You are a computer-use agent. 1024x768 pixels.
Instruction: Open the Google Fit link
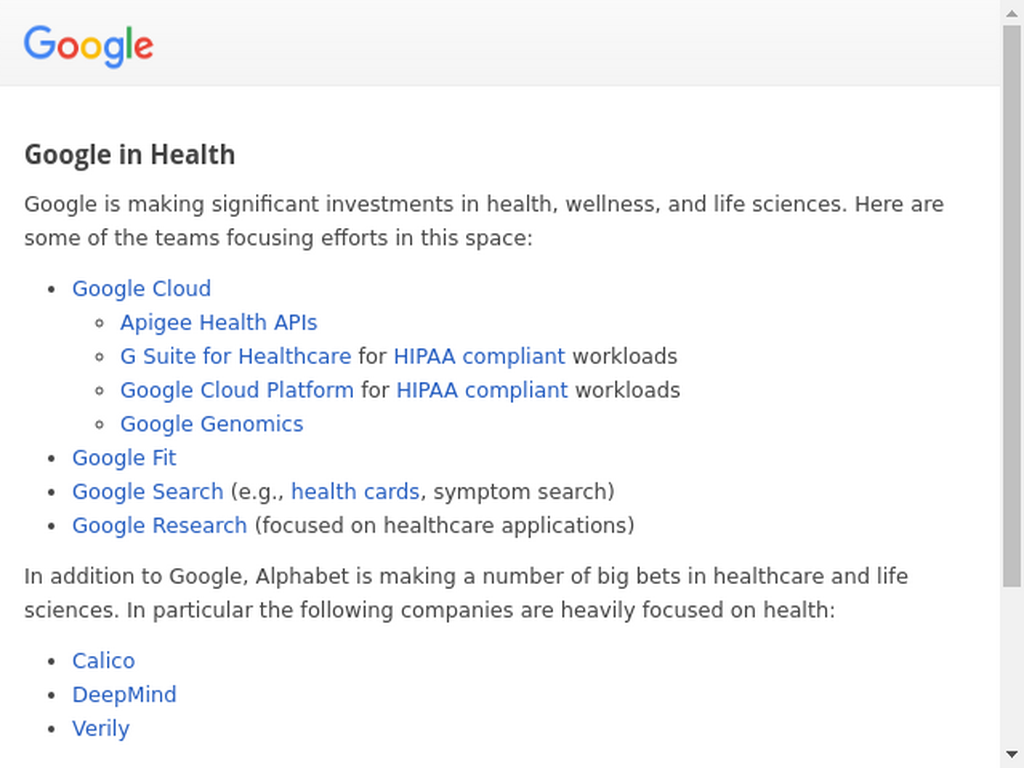coord(124,458)
